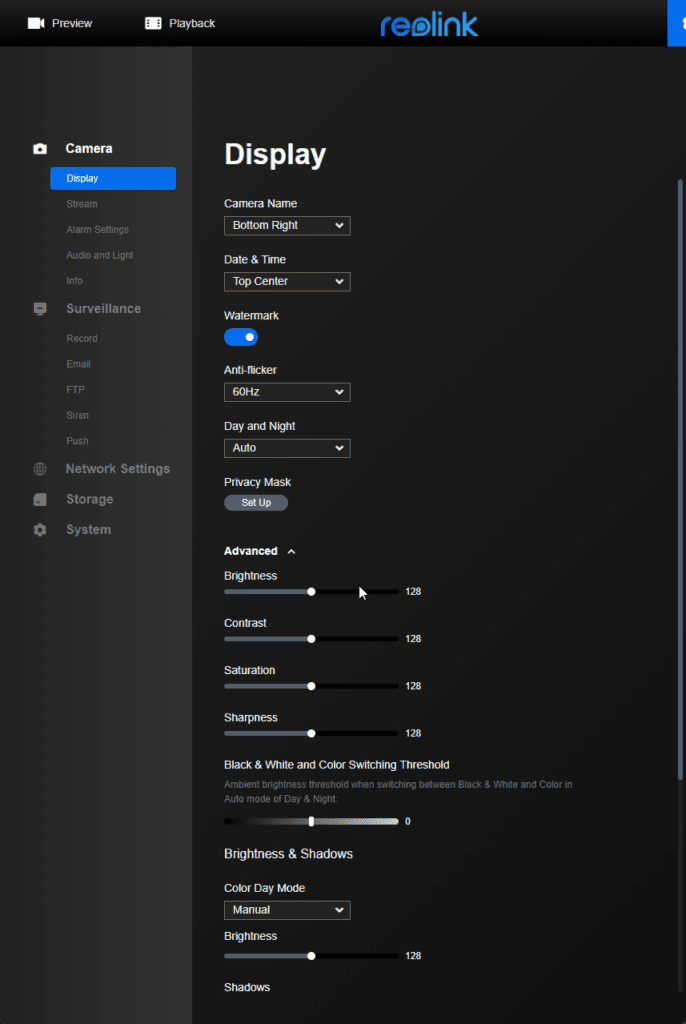Click the Playback film icon

(x=153, y=23)
